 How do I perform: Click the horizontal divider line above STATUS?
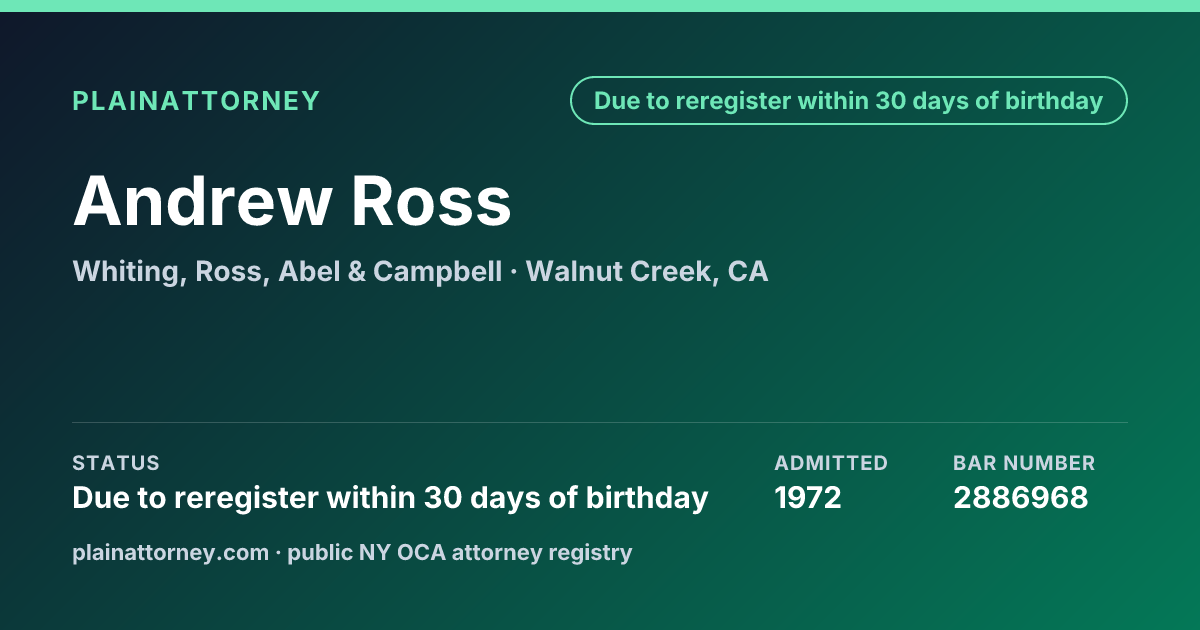pos(600,422)
